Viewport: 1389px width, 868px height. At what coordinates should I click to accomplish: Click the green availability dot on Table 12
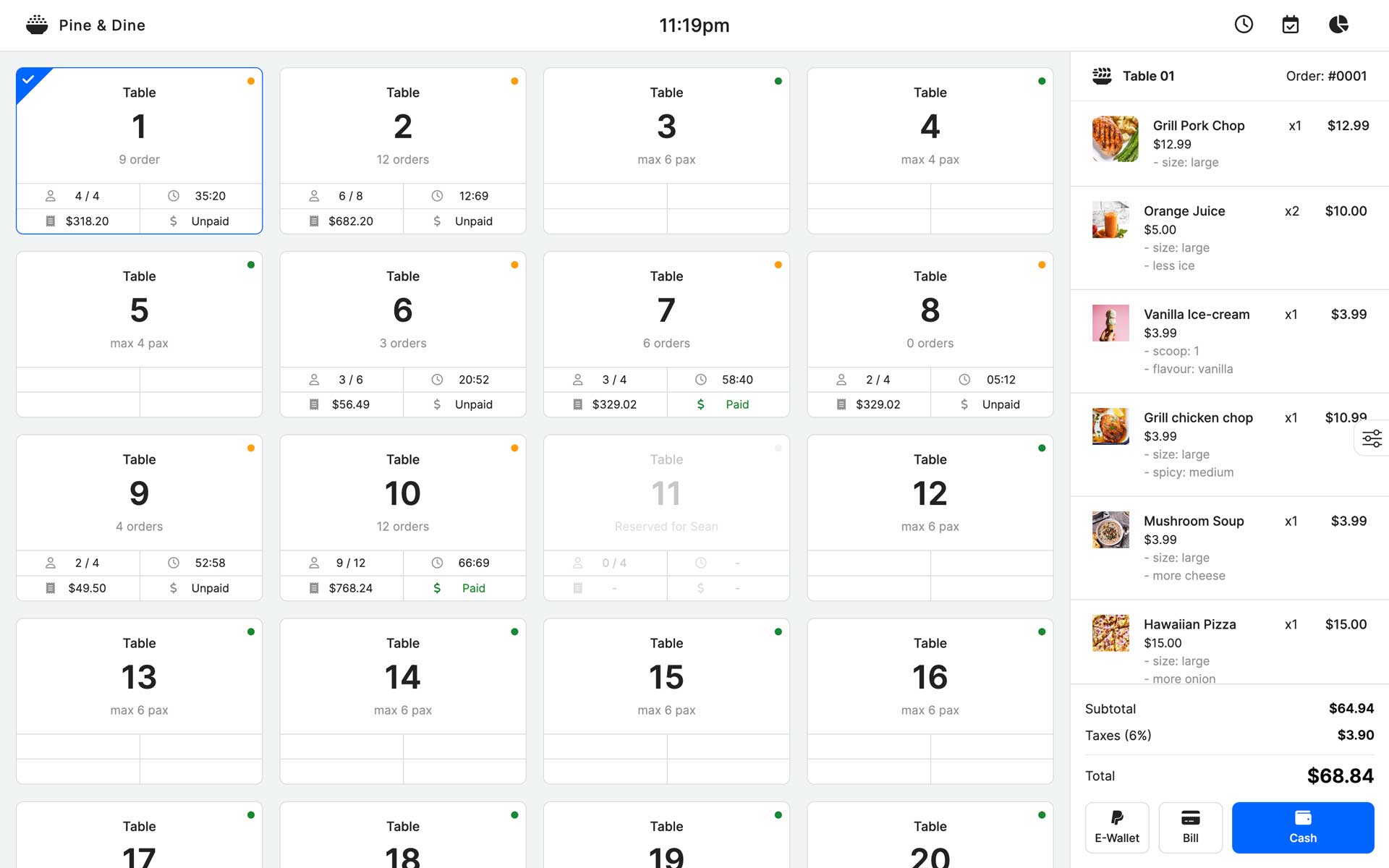click(1042, 448)
